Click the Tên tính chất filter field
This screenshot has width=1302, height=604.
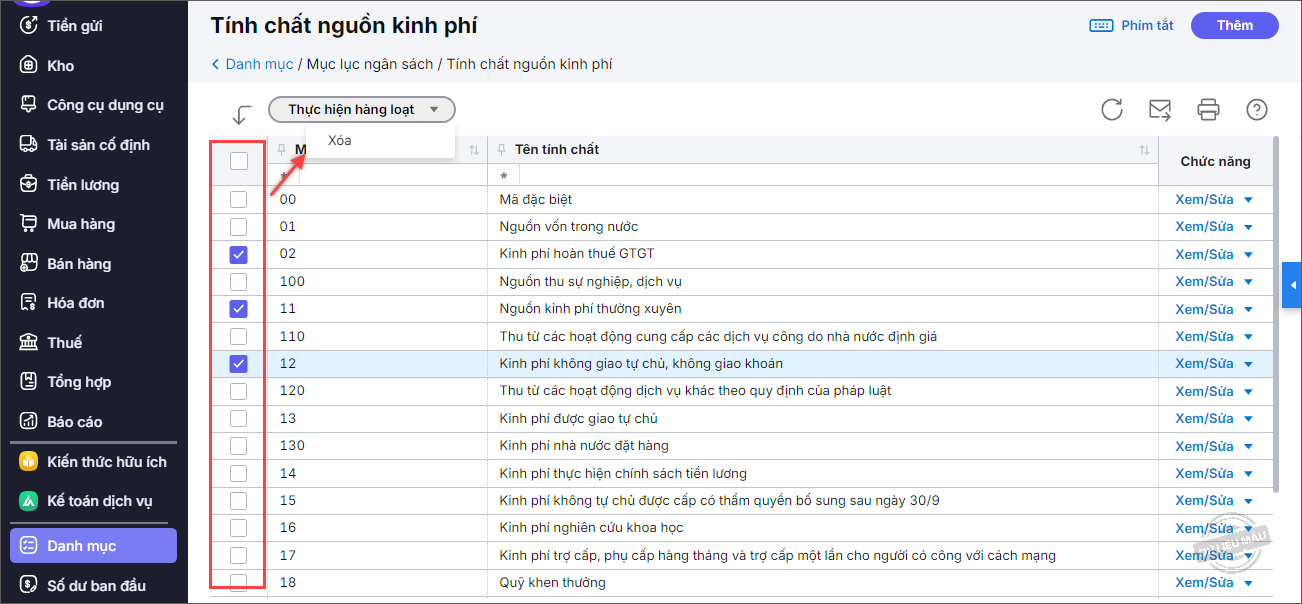point(820,176)
